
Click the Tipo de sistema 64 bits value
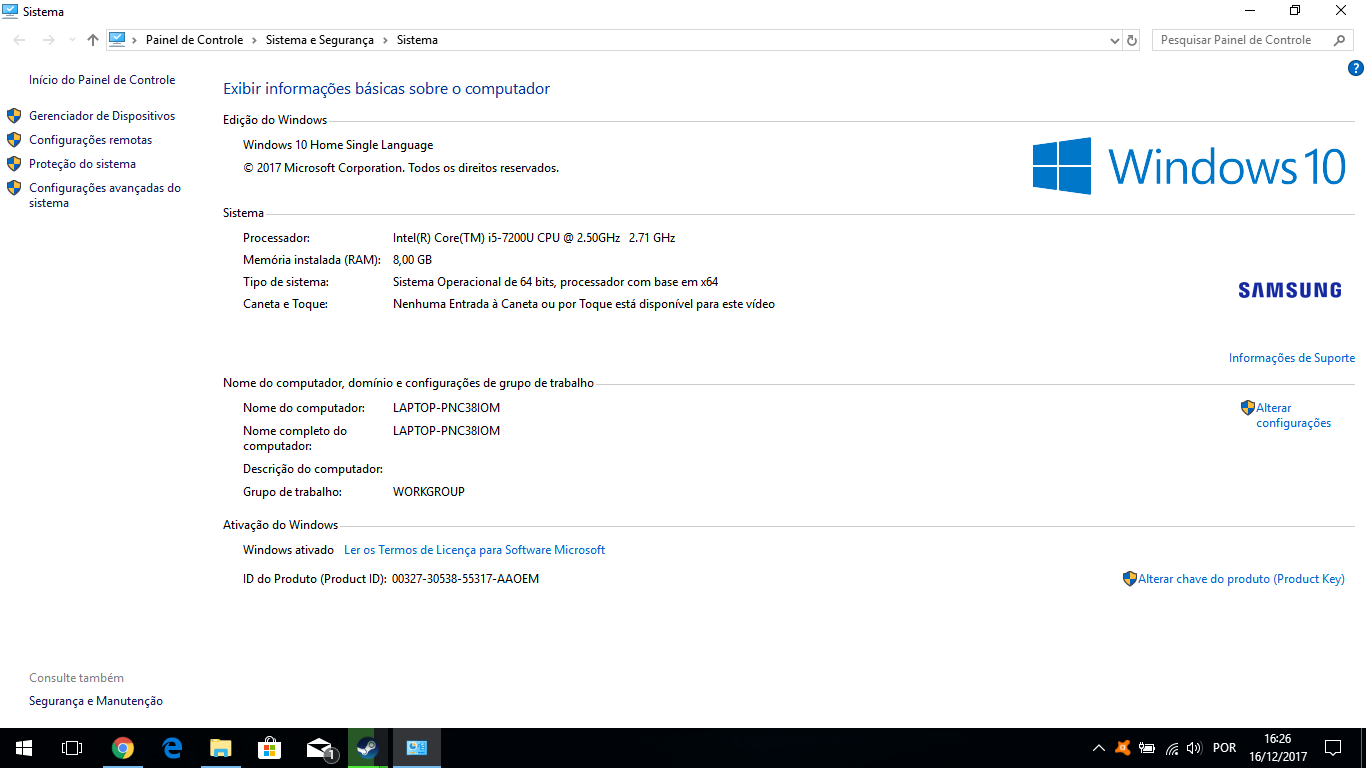pos(555,282)
